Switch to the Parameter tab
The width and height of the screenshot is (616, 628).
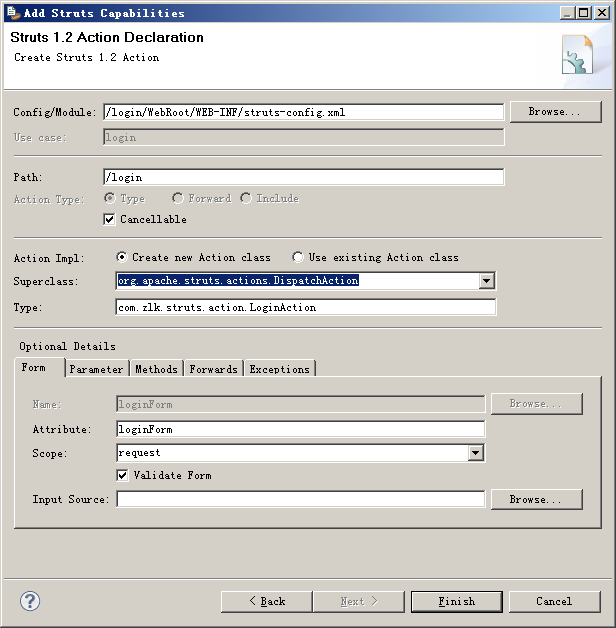[96, 369]
